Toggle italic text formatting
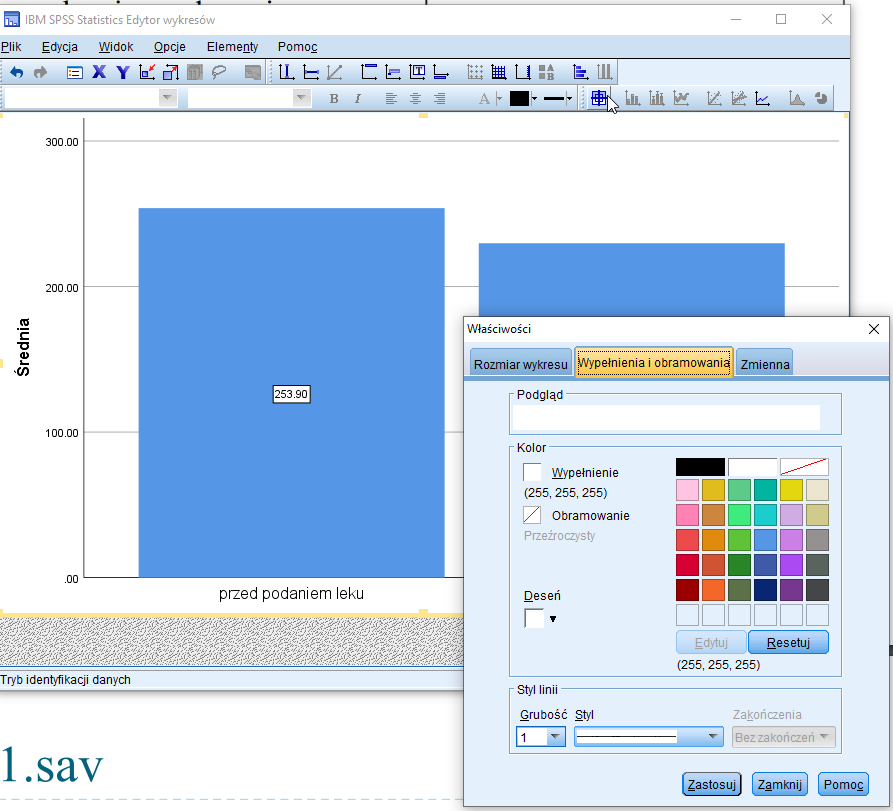 [x=357, y=98]
